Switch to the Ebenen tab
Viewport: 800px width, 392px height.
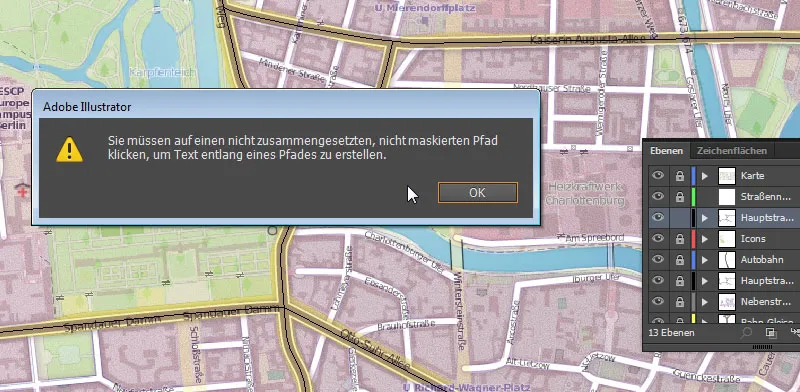click(x=666, y=151)
